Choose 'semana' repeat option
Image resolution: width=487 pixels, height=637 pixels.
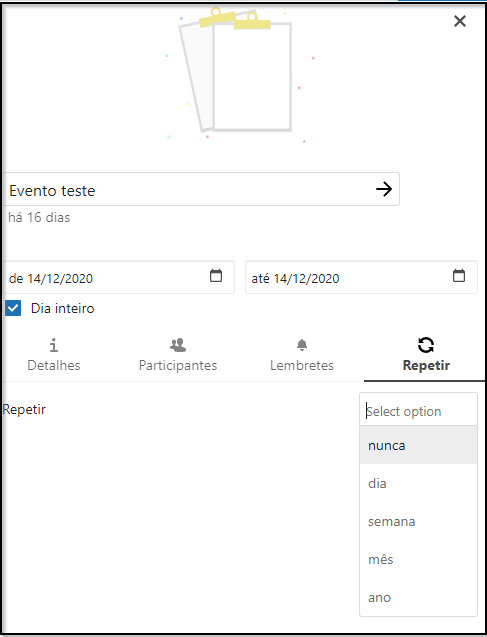click(418, 521)
